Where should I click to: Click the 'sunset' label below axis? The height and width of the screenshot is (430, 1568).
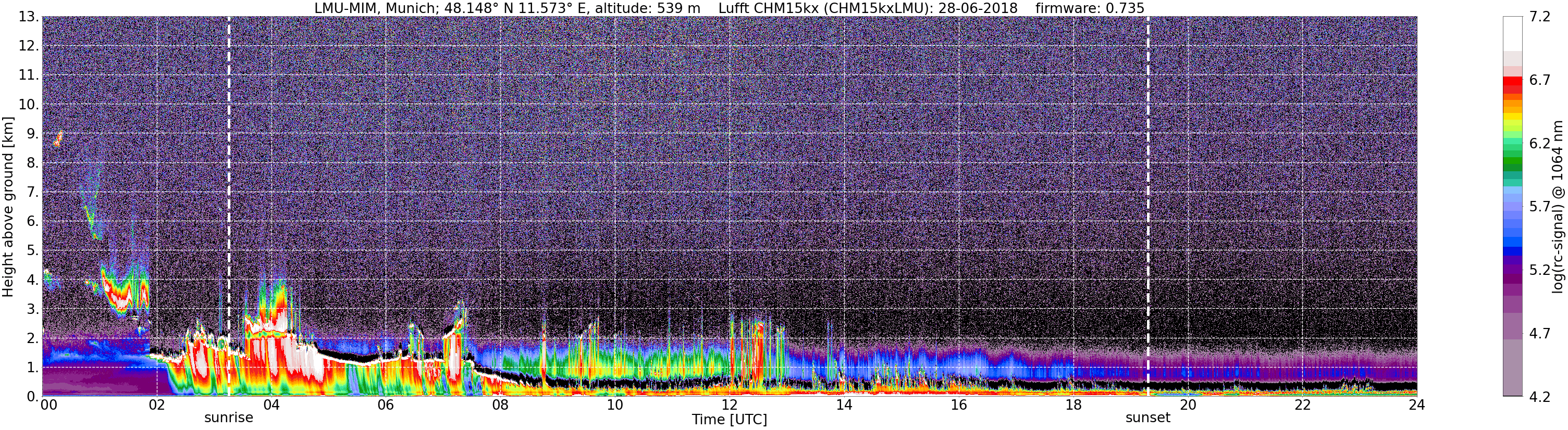1148,418
